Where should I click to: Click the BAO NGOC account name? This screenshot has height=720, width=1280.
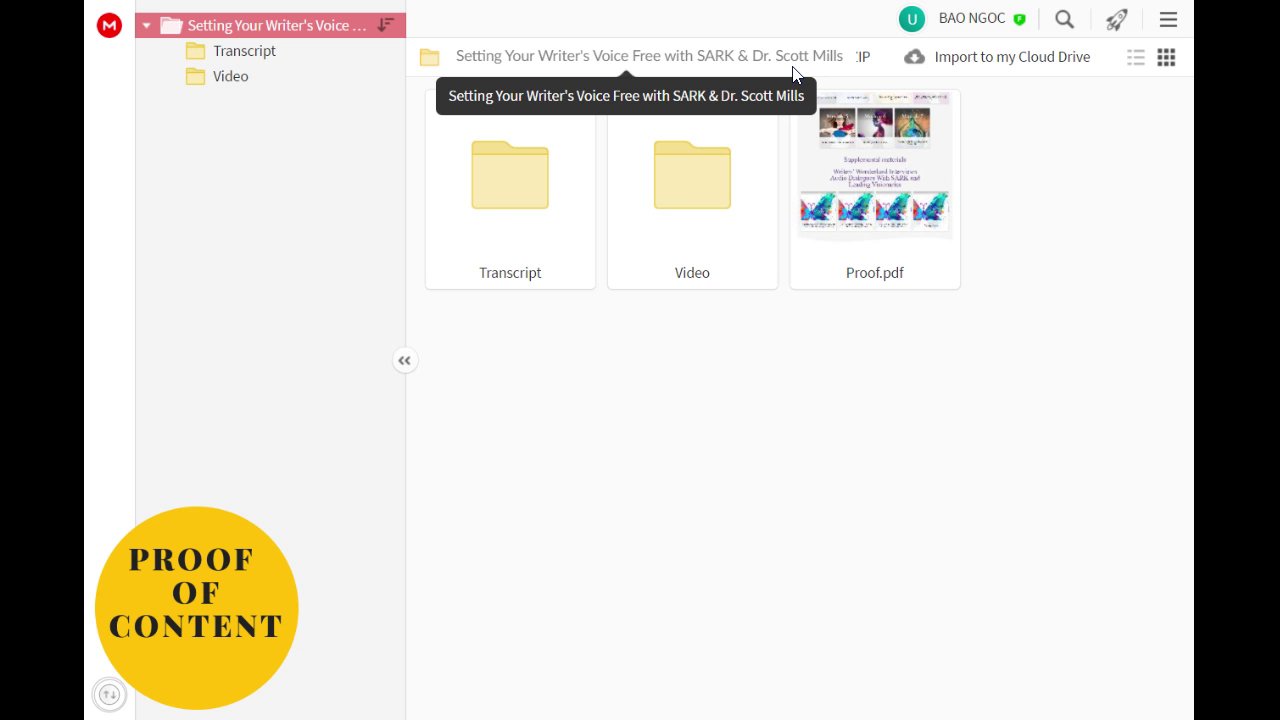972,19
